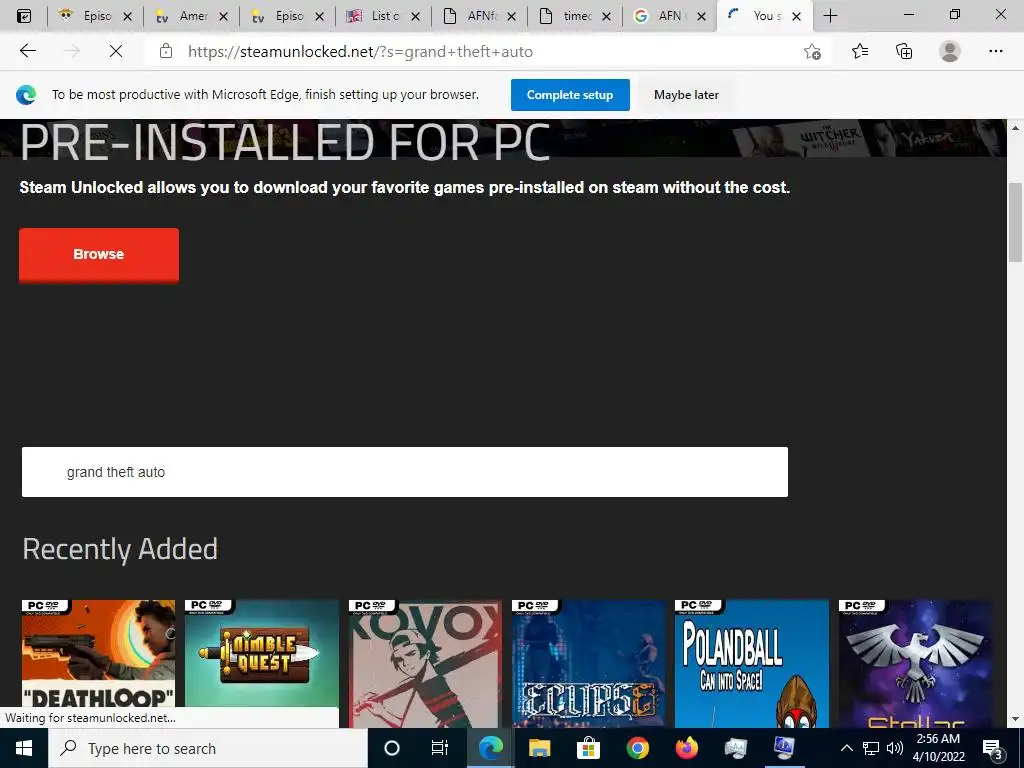This screenshot has width=1024, height=768.
Task: Open Polandball Can Into Space thumbnail
Action: tap(752, 662)
